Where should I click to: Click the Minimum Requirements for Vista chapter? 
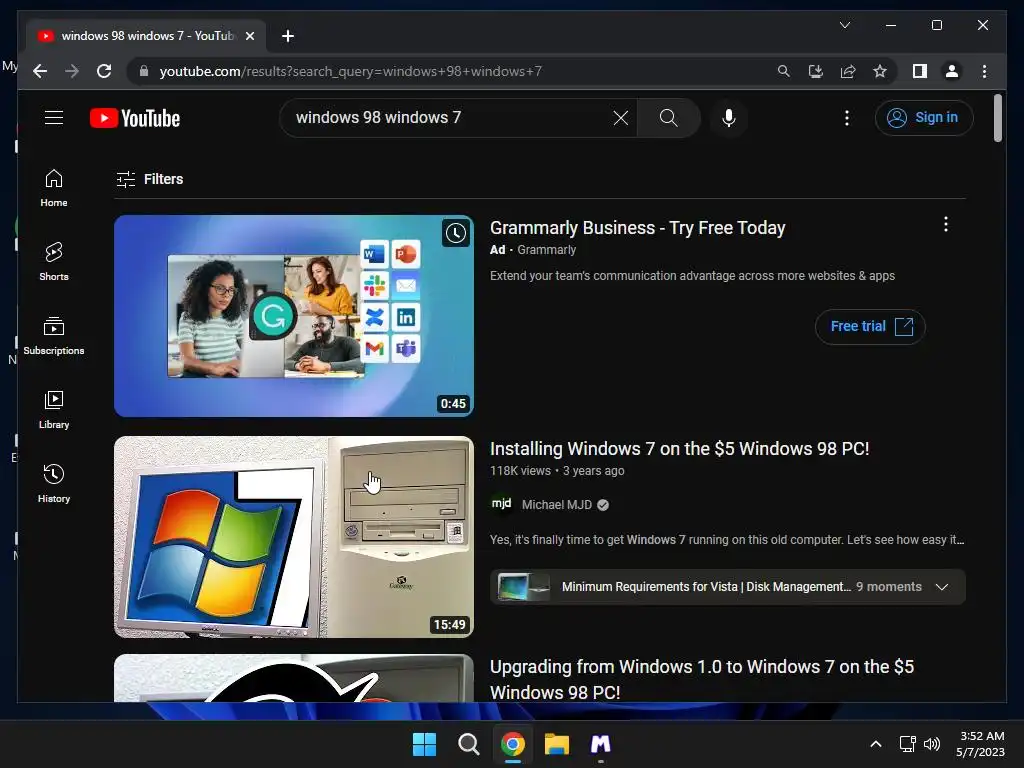(x=705, y=586)
